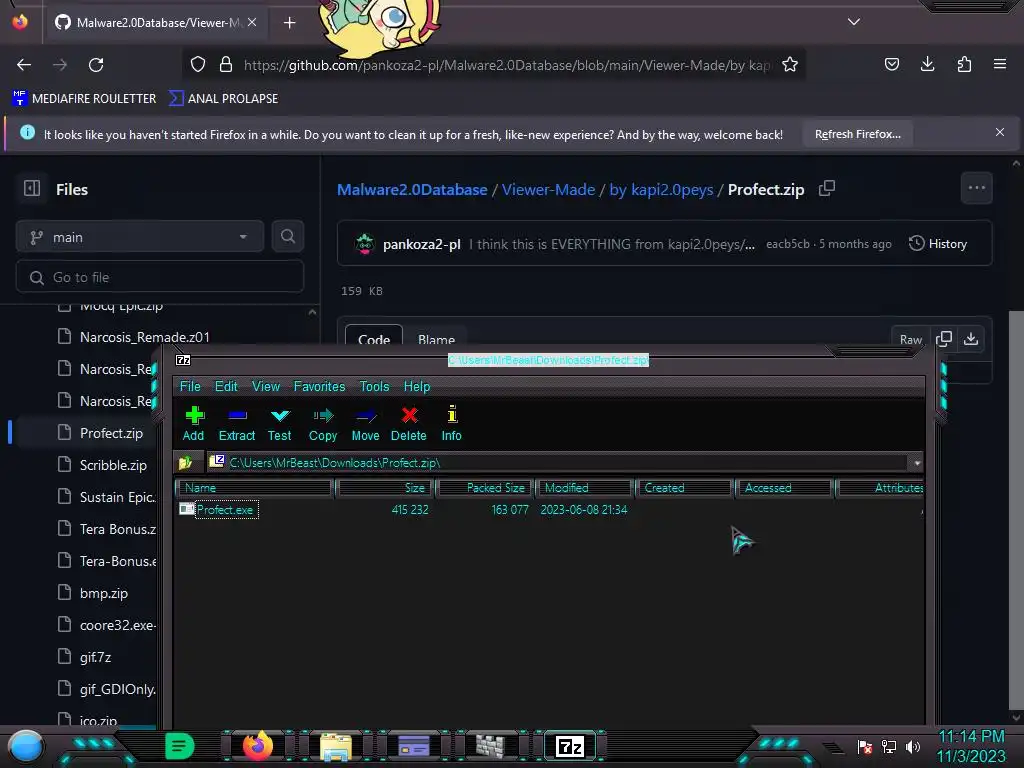Open the GitHub more options menu
Viewport: 1024px width, 768px height.
[977, 188]
